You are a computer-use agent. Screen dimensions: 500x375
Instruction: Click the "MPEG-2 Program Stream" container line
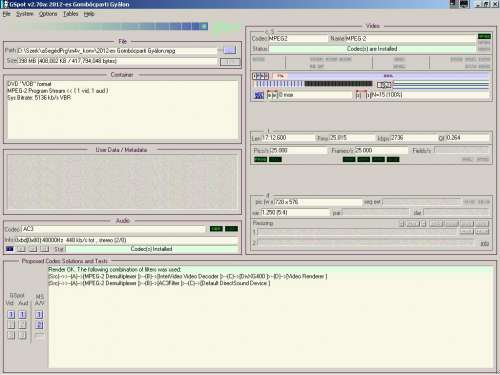[x=58, y=91]
